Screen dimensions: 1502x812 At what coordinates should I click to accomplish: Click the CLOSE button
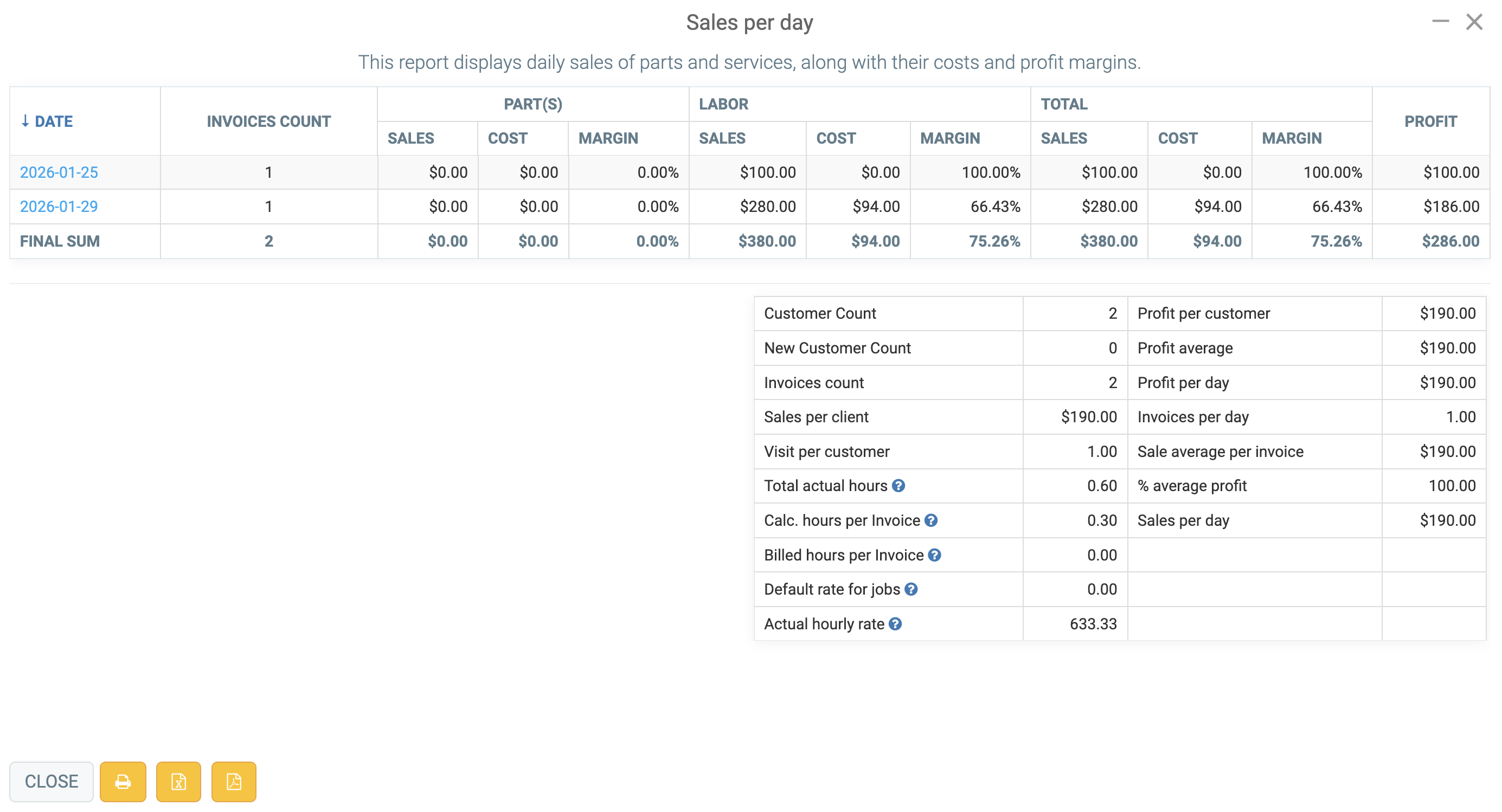point(52,781)
